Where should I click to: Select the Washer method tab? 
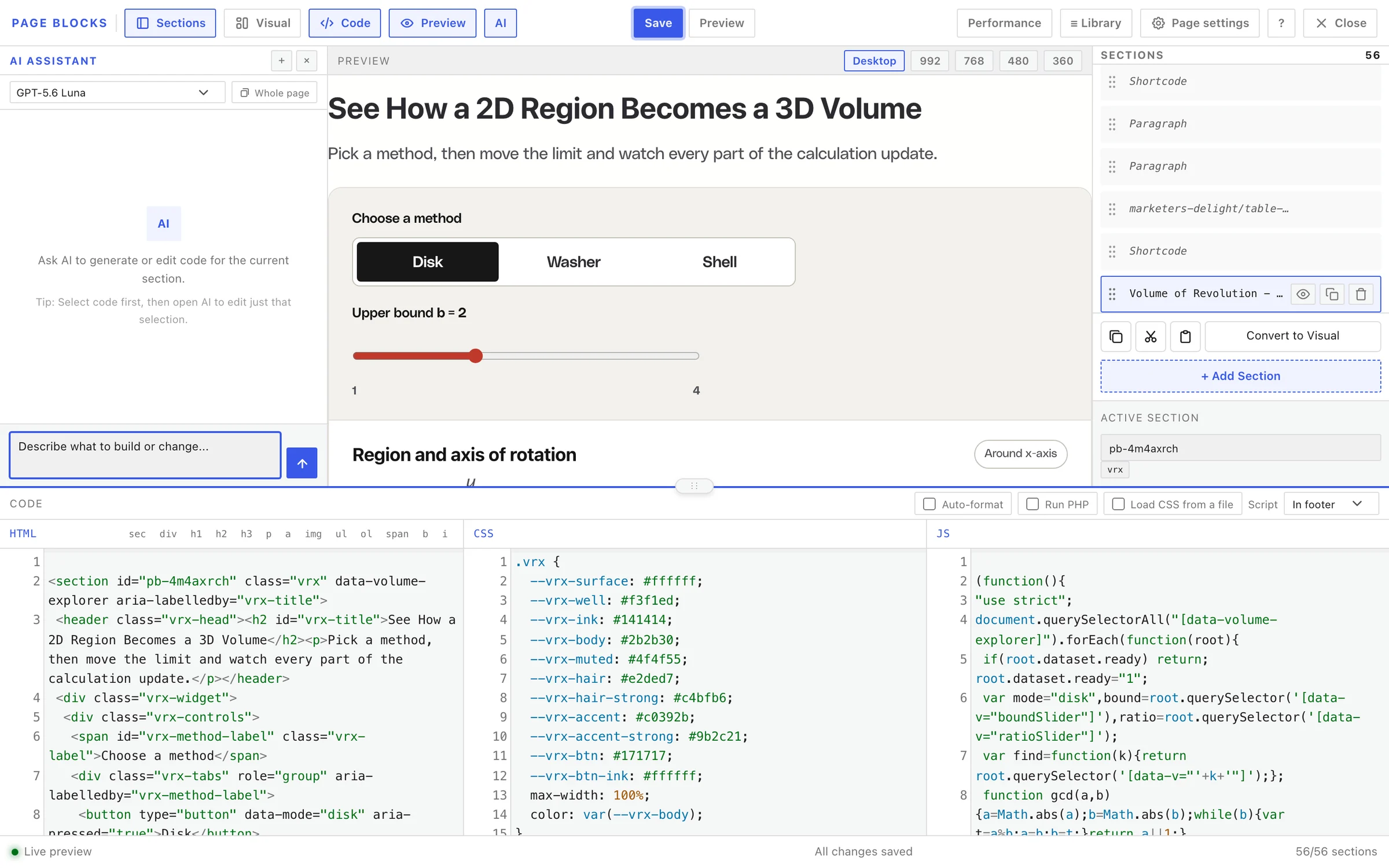[574, 262]
